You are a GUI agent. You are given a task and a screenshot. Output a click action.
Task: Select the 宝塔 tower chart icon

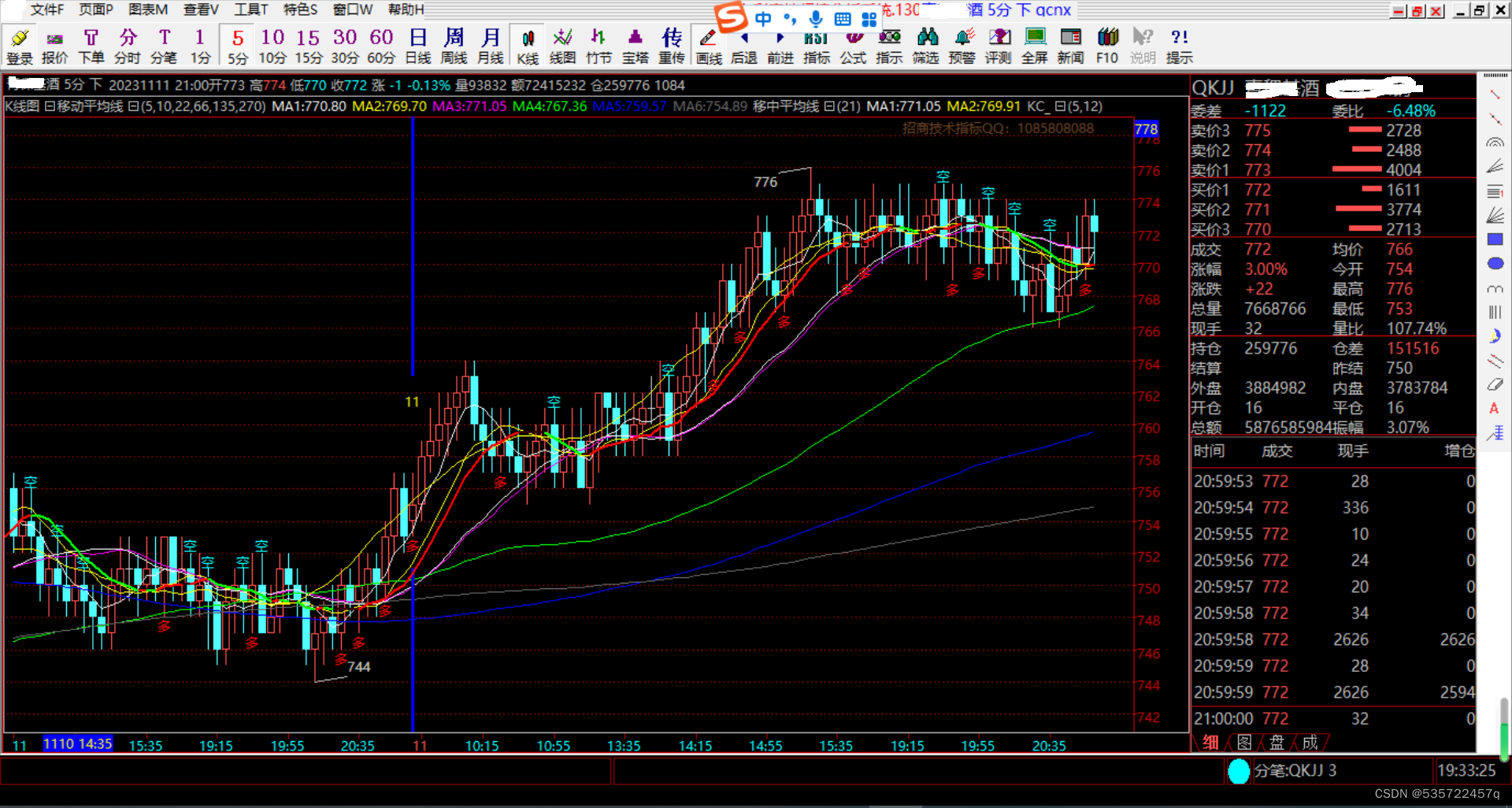click(635, 46)
